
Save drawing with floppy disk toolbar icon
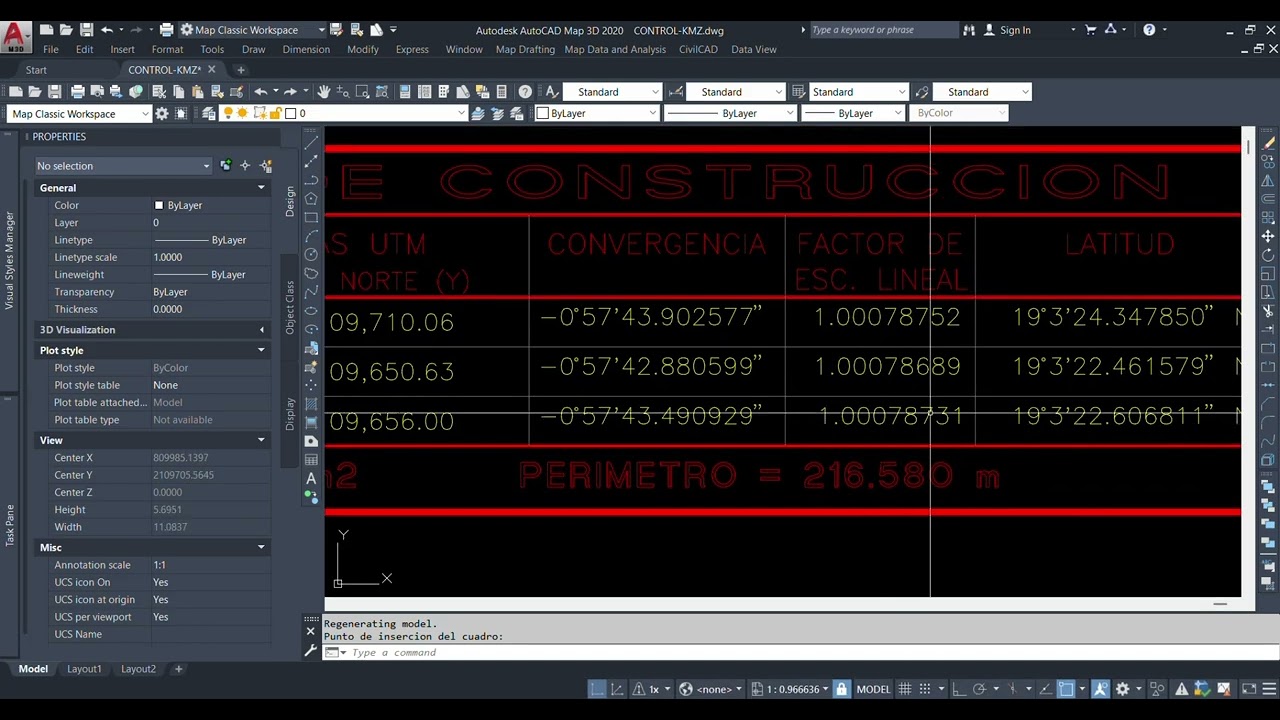(54, 92)
